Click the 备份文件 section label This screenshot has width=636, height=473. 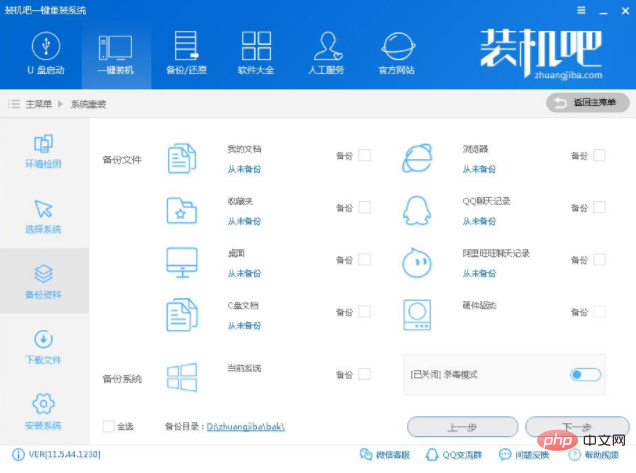[122, 159]
